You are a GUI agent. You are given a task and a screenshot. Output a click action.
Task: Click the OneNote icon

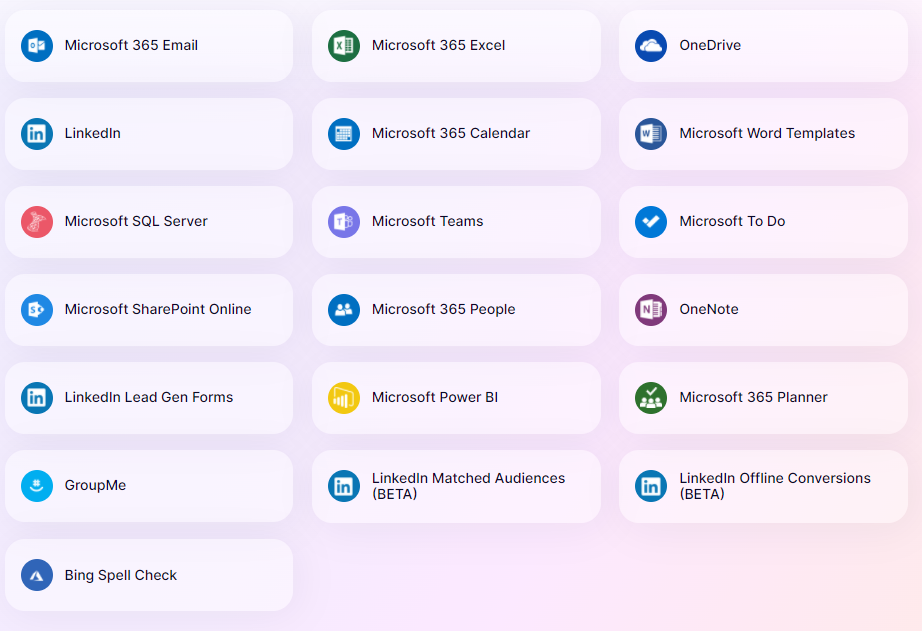[x=650, y=309]
